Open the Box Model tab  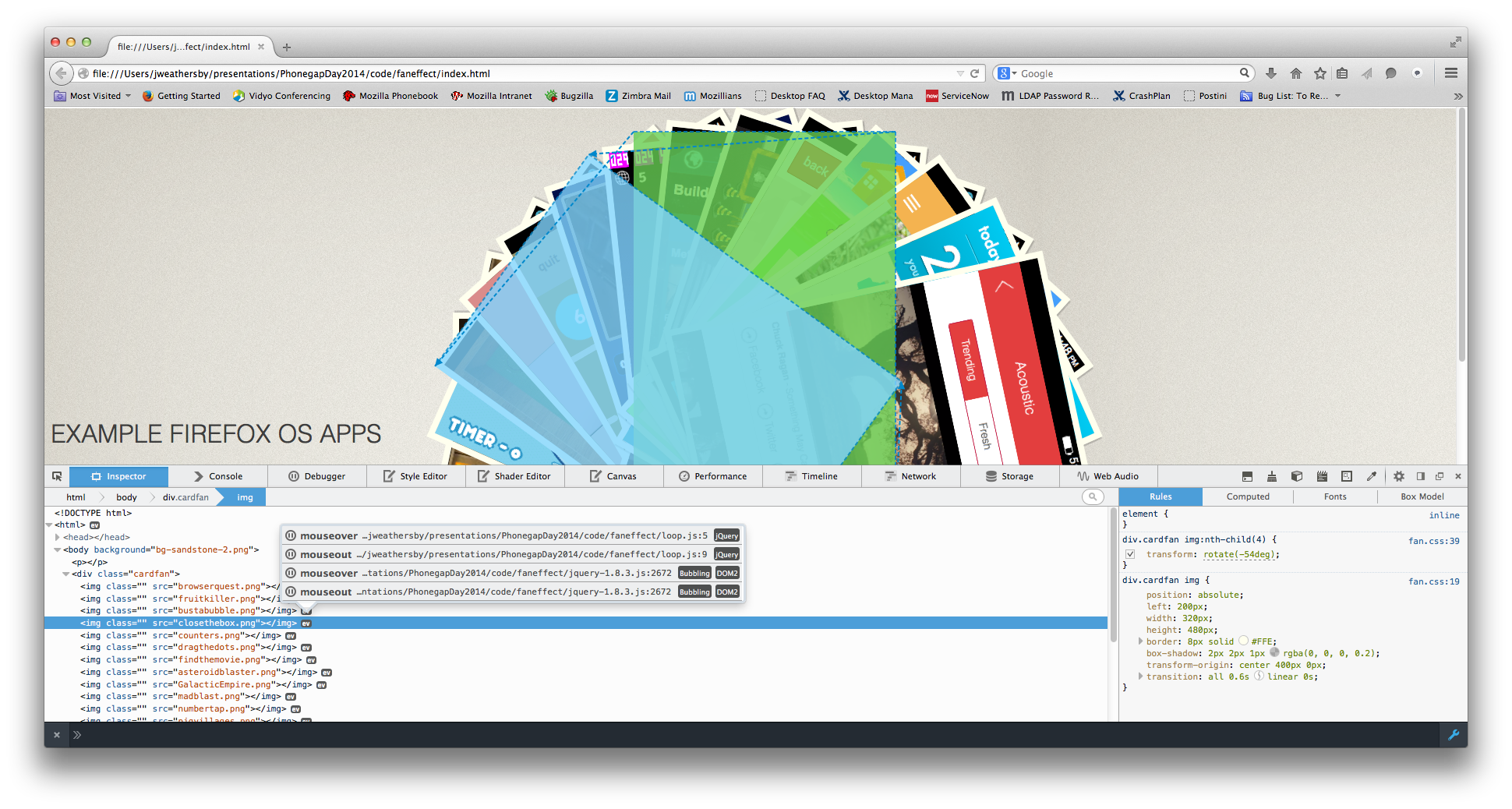[1422, 496]
